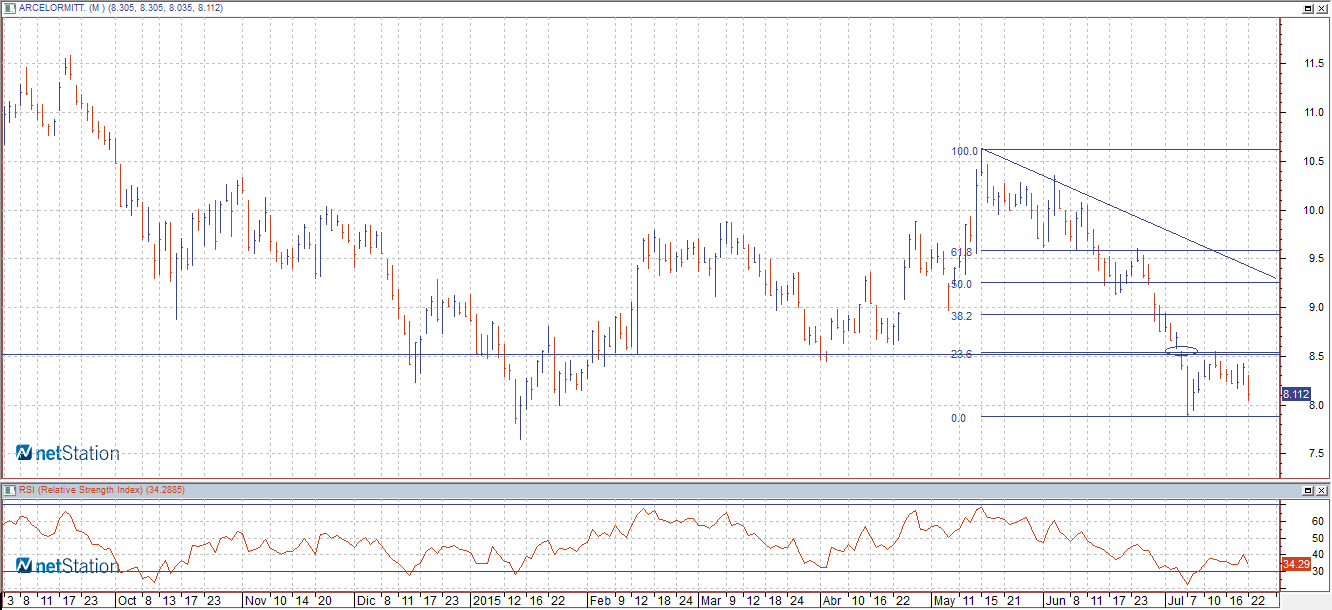This screenshot has width=1332, height=610.
Task: Click the RSI panel icon at its header
Action: tap(8, 490)
